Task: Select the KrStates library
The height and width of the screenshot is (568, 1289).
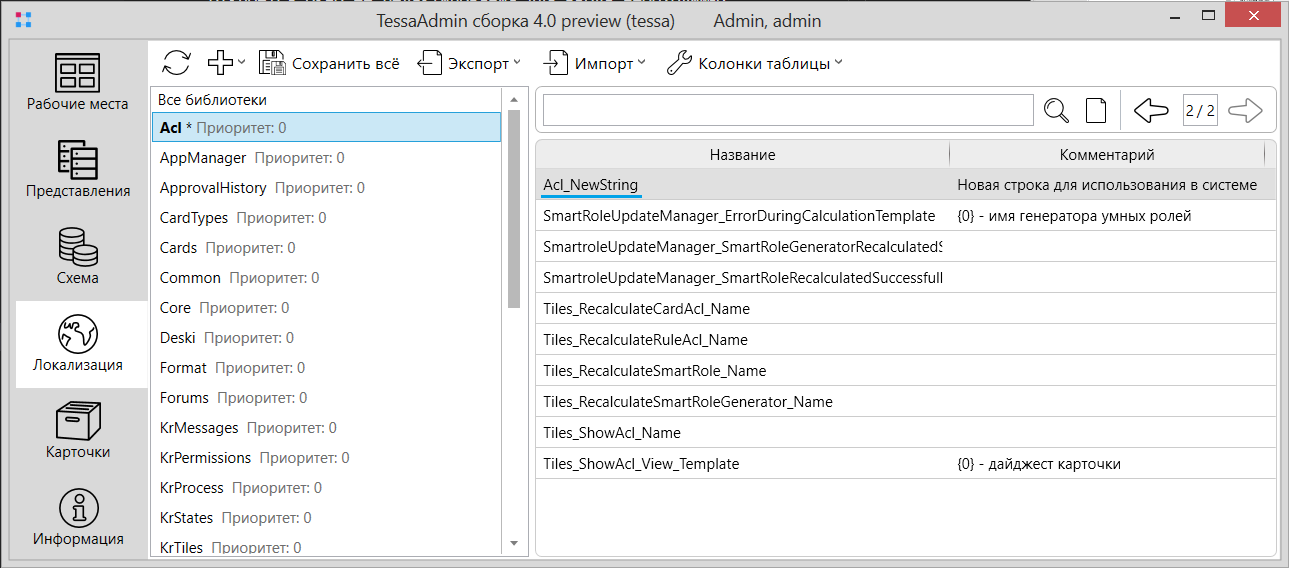Action: [x=326, y=518]
